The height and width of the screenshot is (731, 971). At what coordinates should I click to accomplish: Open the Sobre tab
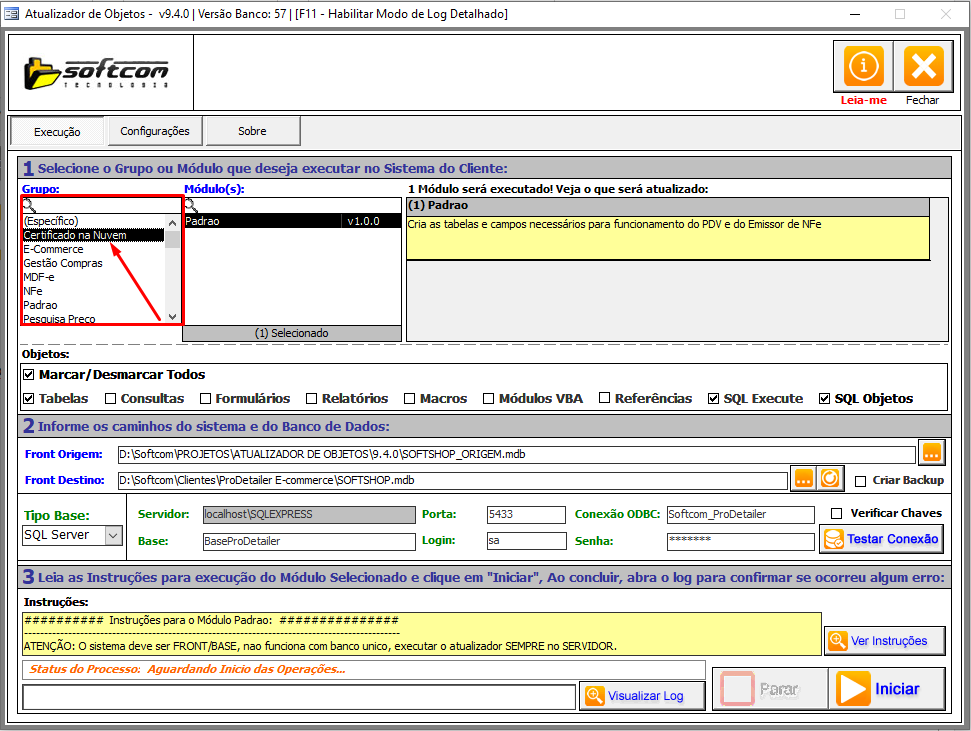point(252,131)
